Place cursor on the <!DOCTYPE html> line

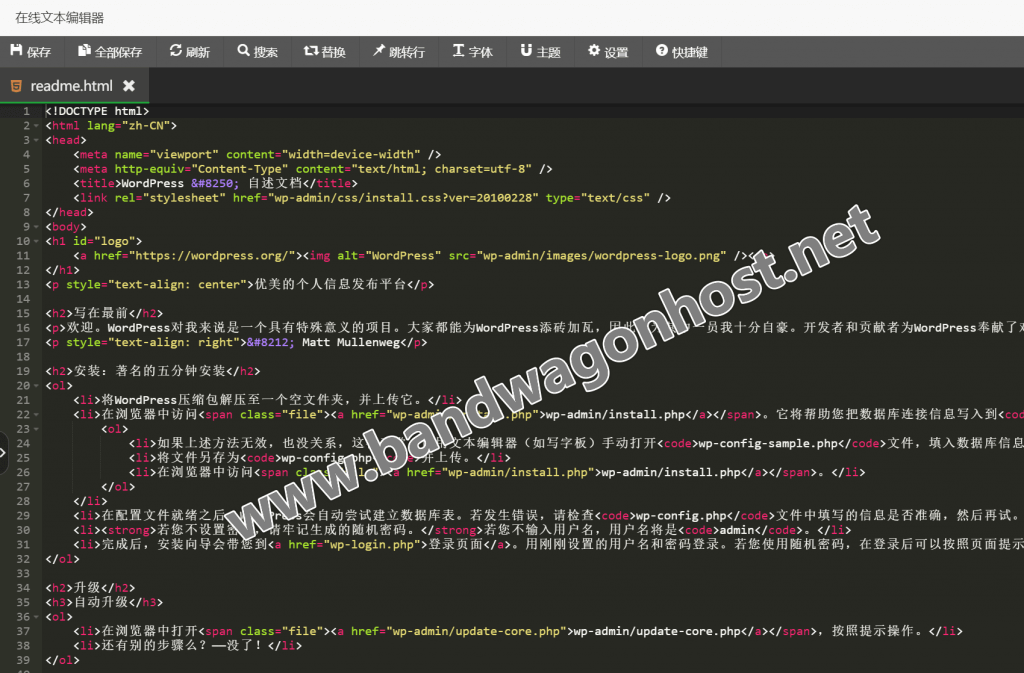97,111
